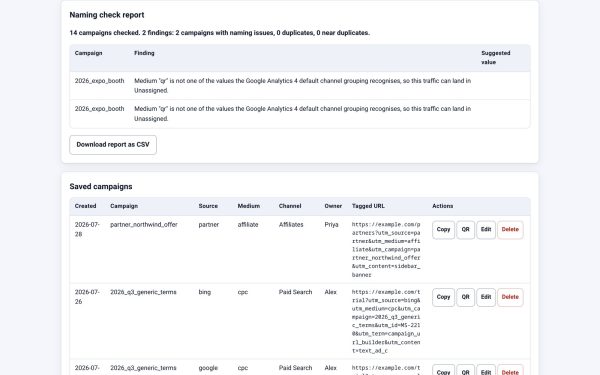
Task: Click the Created column header
Action: 85,206
